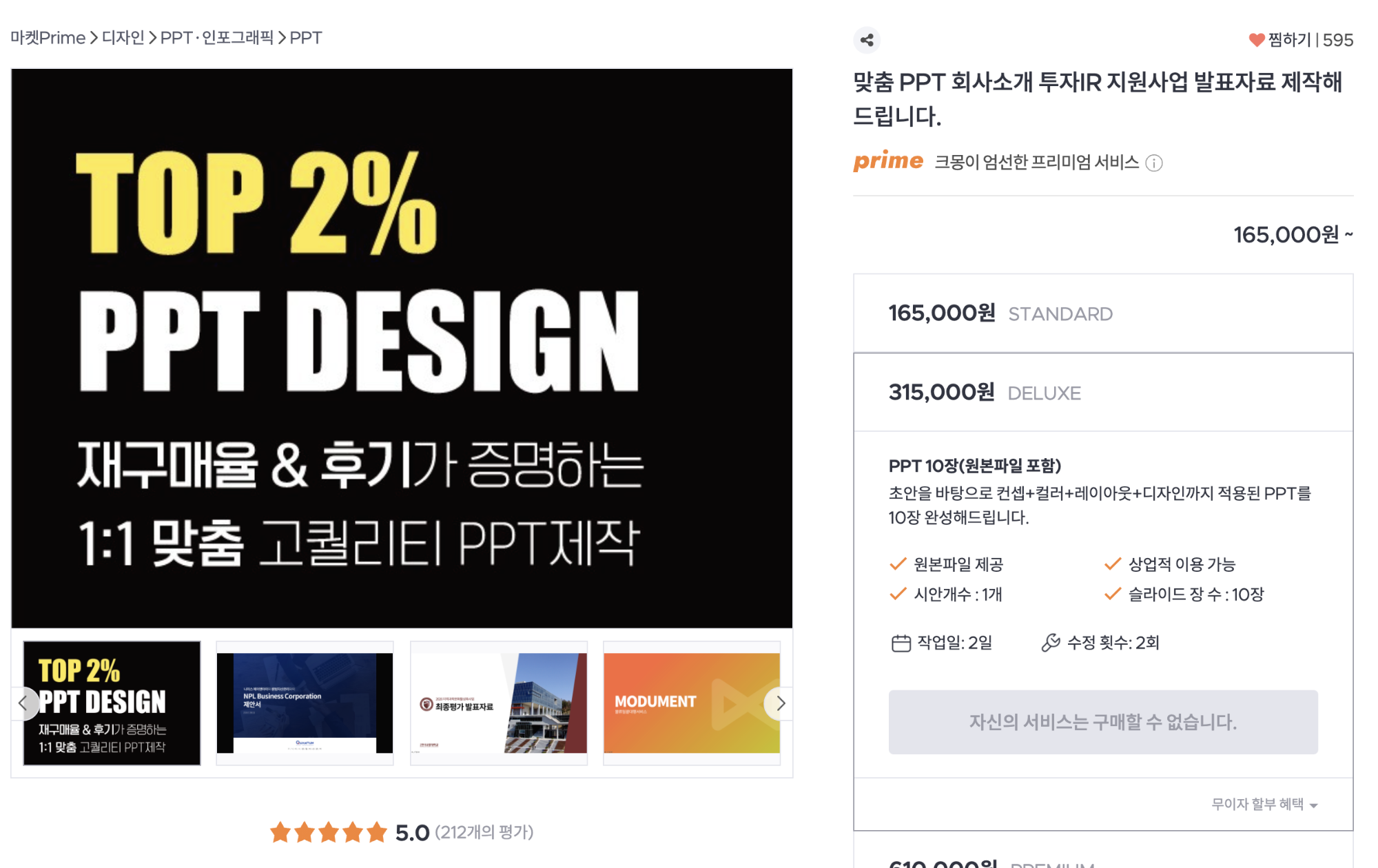Click the 작업일 calendar icon
Screen dimensions: 1378x868
click(x=901, y=643)
